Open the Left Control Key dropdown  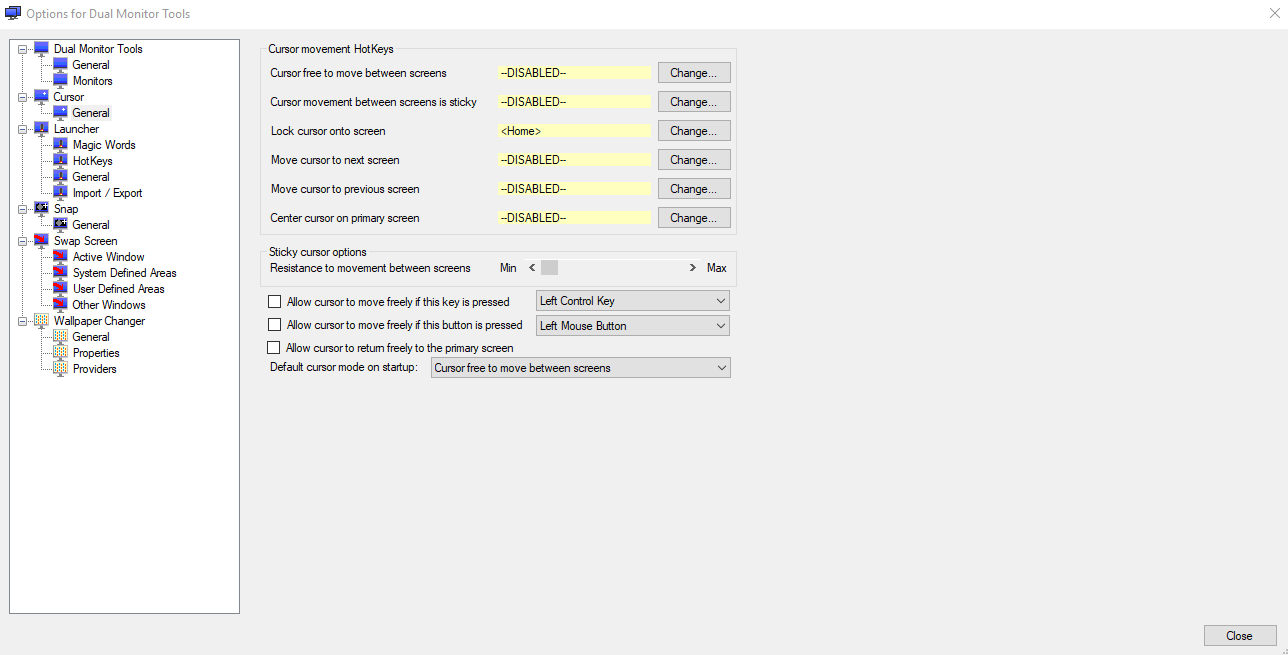[633, 301]
